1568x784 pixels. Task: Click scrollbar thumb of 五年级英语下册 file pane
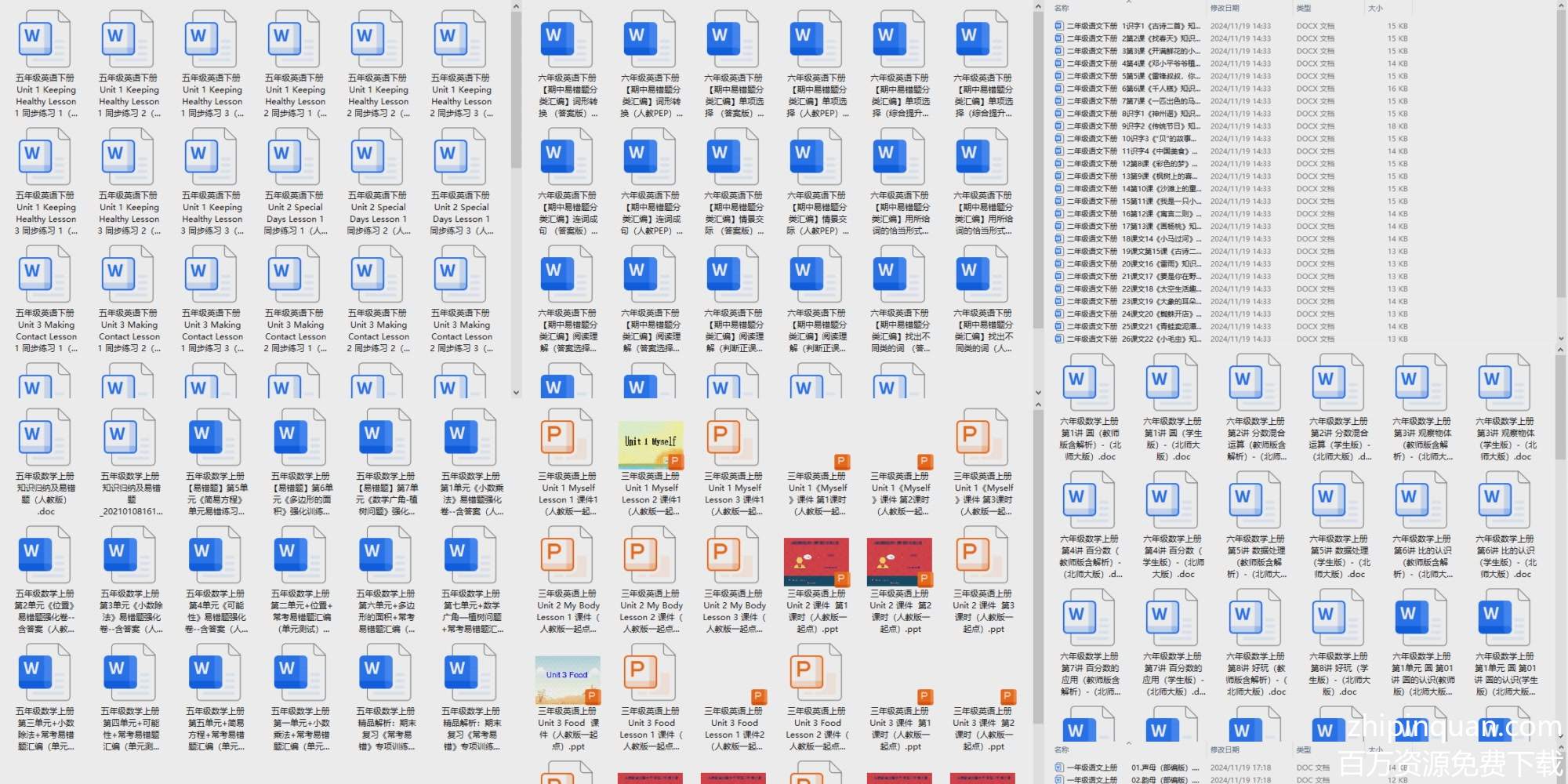point(516,90)
